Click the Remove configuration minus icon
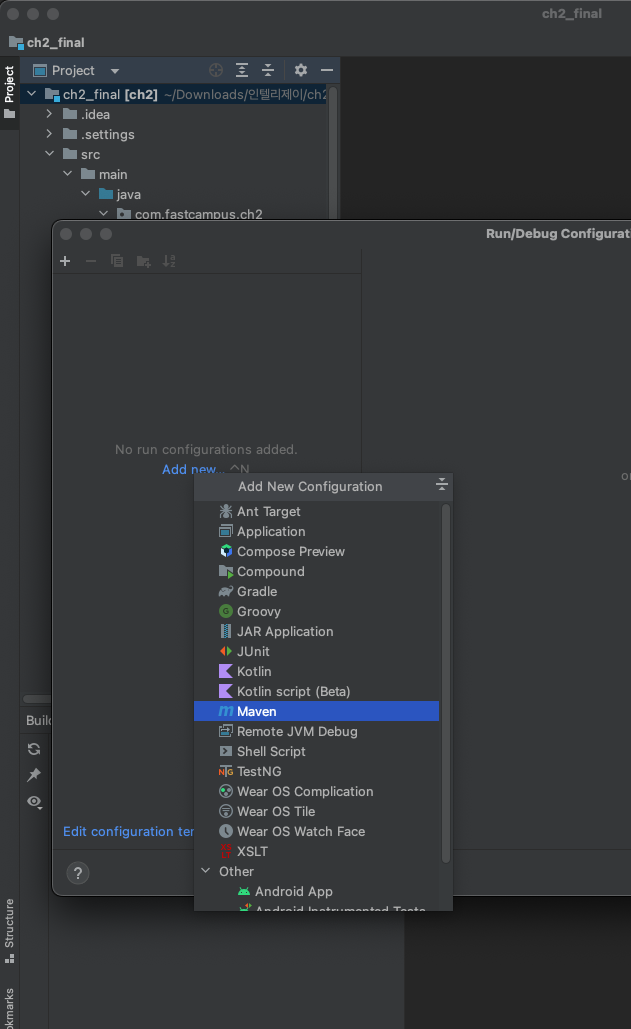Image resolution: width=631 pixels, height=1029 pixels. tap(91, 261)
